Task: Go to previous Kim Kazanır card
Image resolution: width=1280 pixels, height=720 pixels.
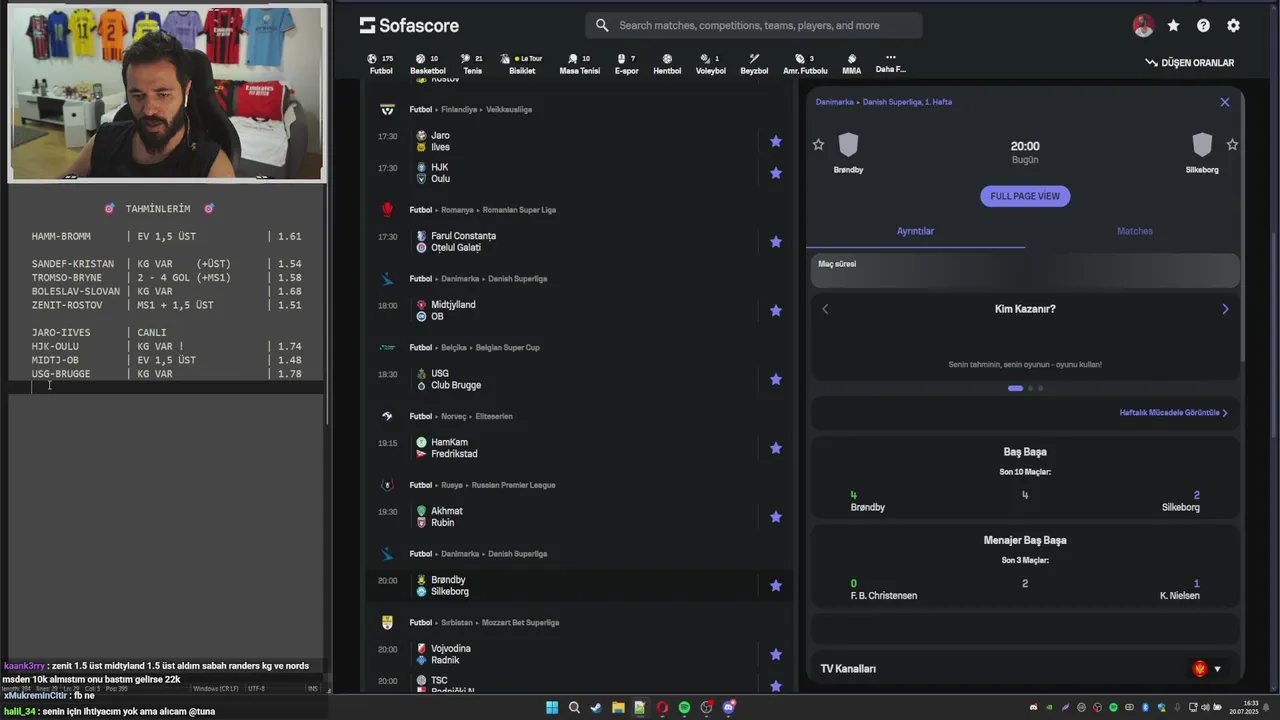Action: 825,309
